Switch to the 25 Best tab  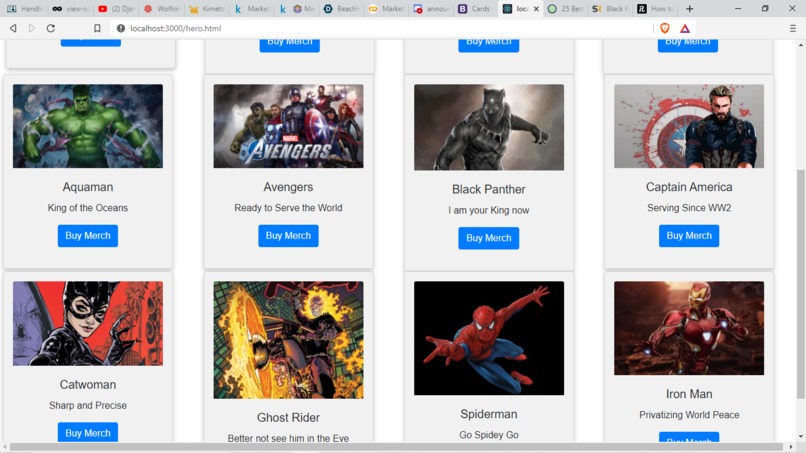coord(565,9)
